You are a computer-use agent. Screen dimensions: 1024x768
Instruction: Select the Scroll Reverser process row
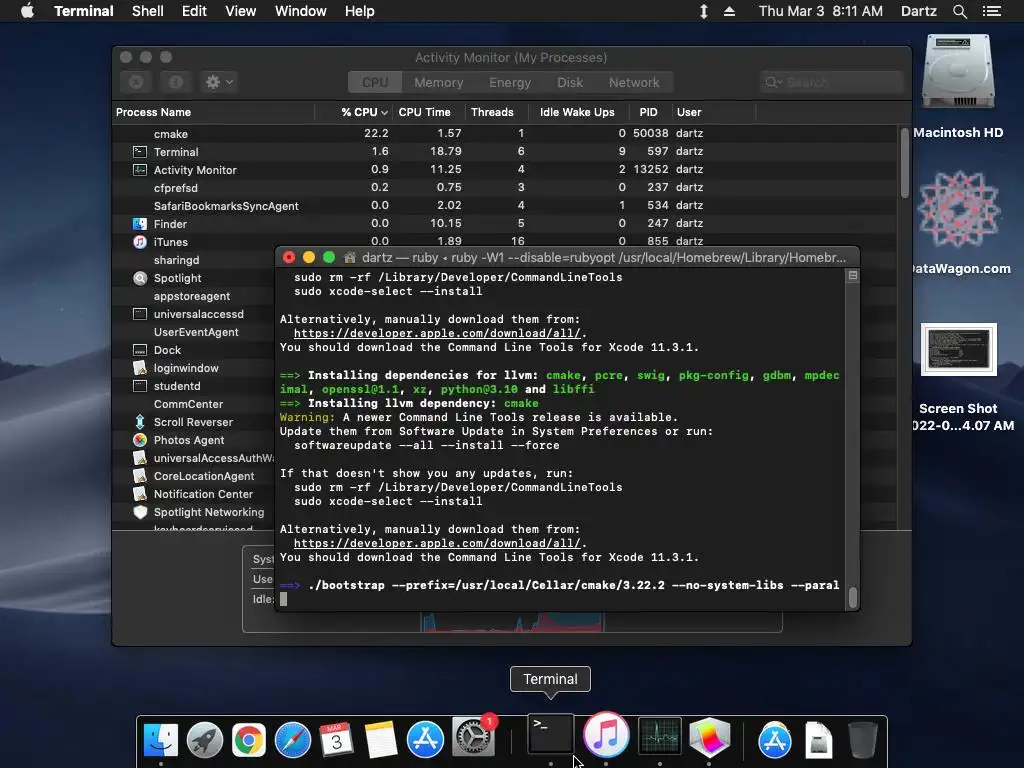click(x=193, y=422)
